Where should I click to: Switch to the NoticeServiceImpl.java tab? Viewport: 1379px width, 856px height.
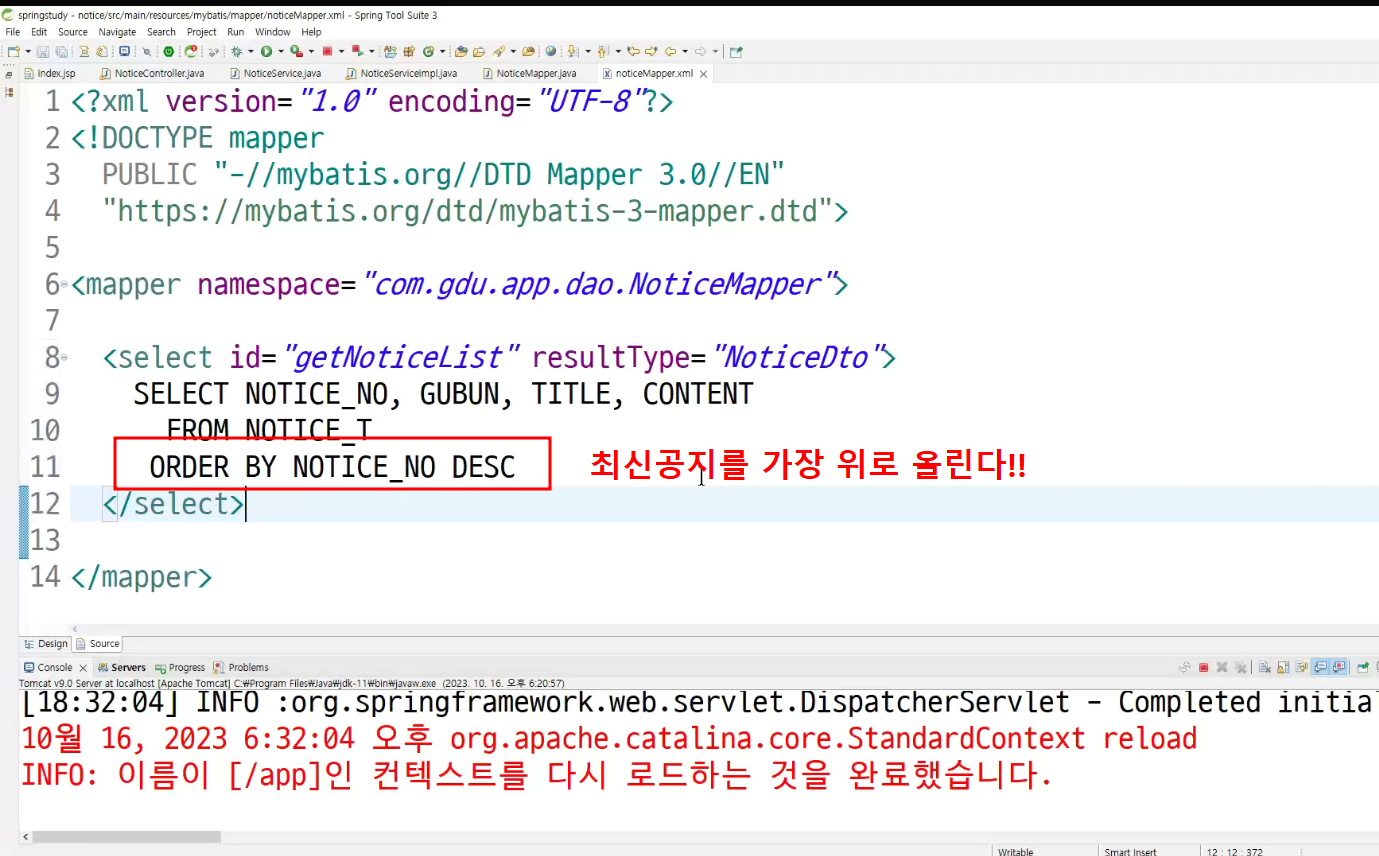[401, 74]
